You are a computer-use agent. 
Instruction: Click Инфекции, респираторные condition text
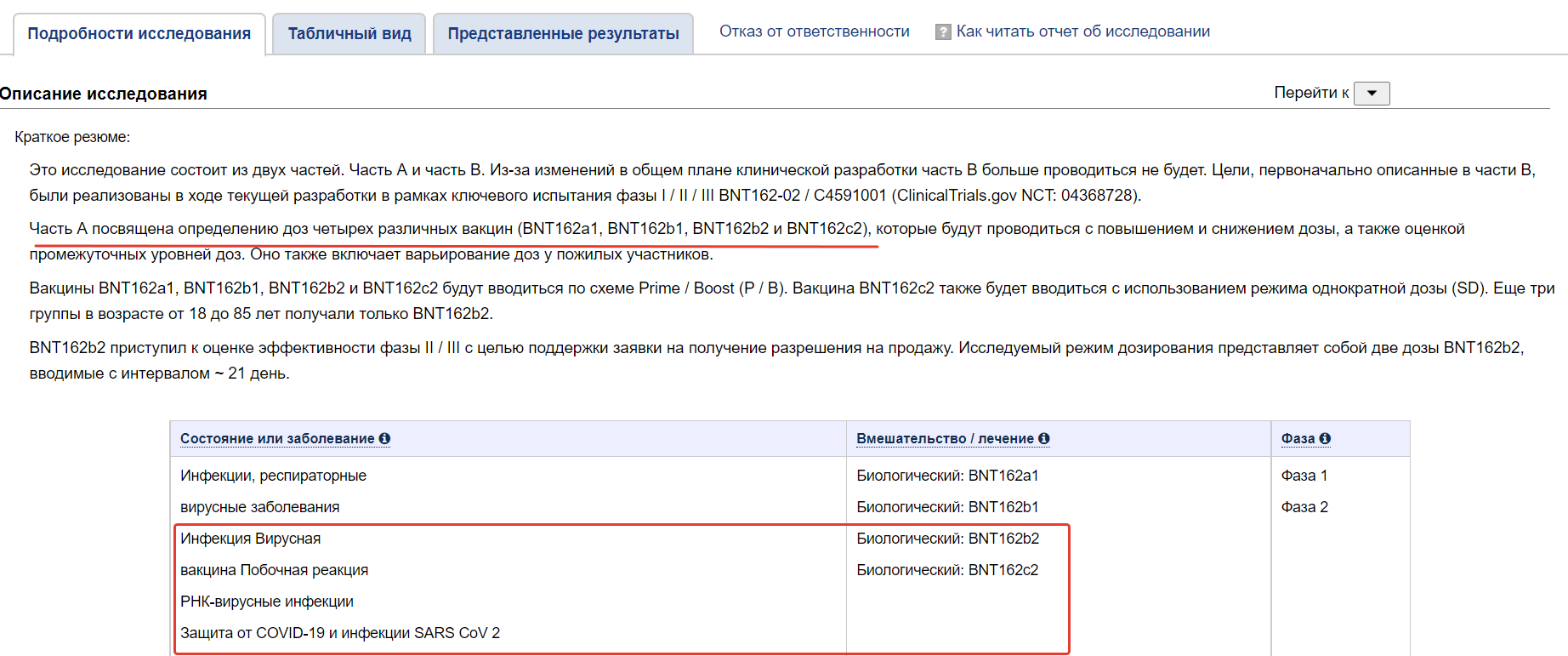273,476
